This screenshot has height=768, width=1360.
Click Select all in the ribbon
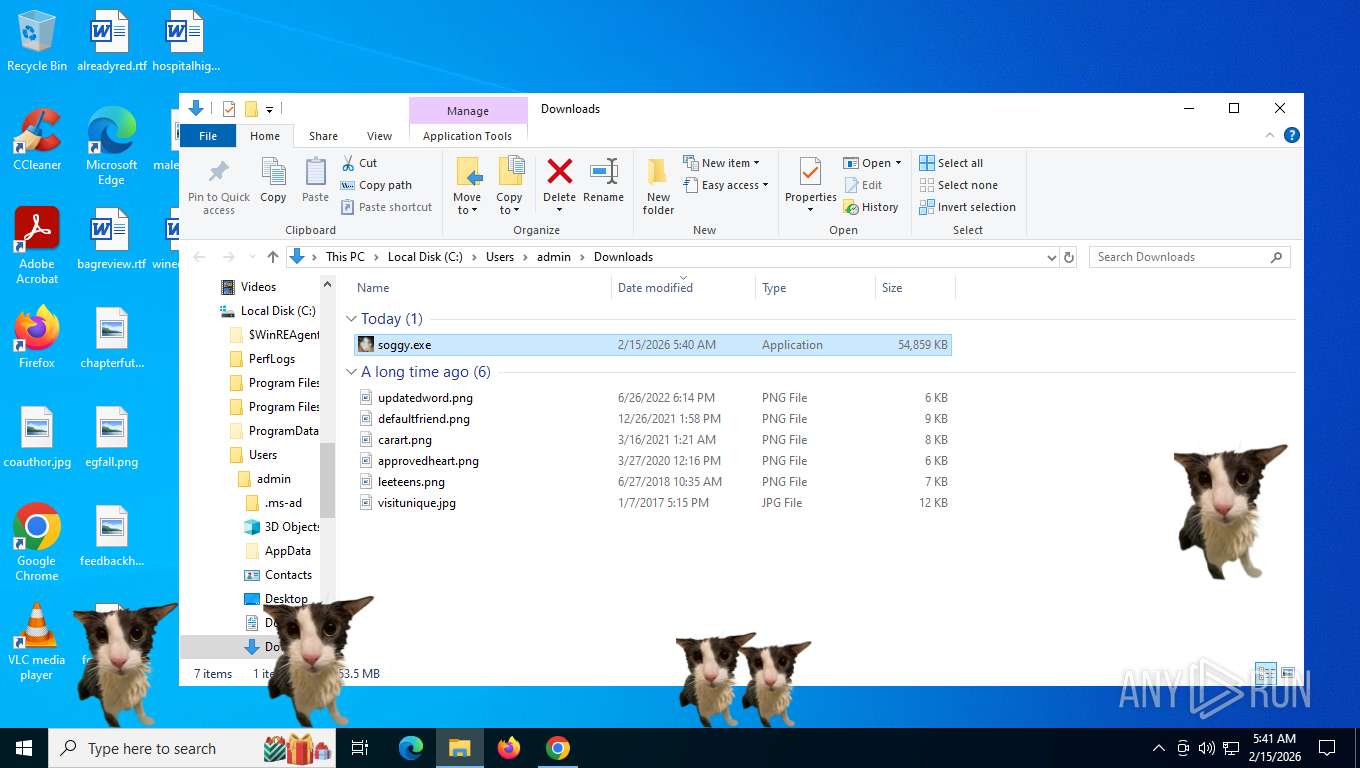(x=951, y=163)
